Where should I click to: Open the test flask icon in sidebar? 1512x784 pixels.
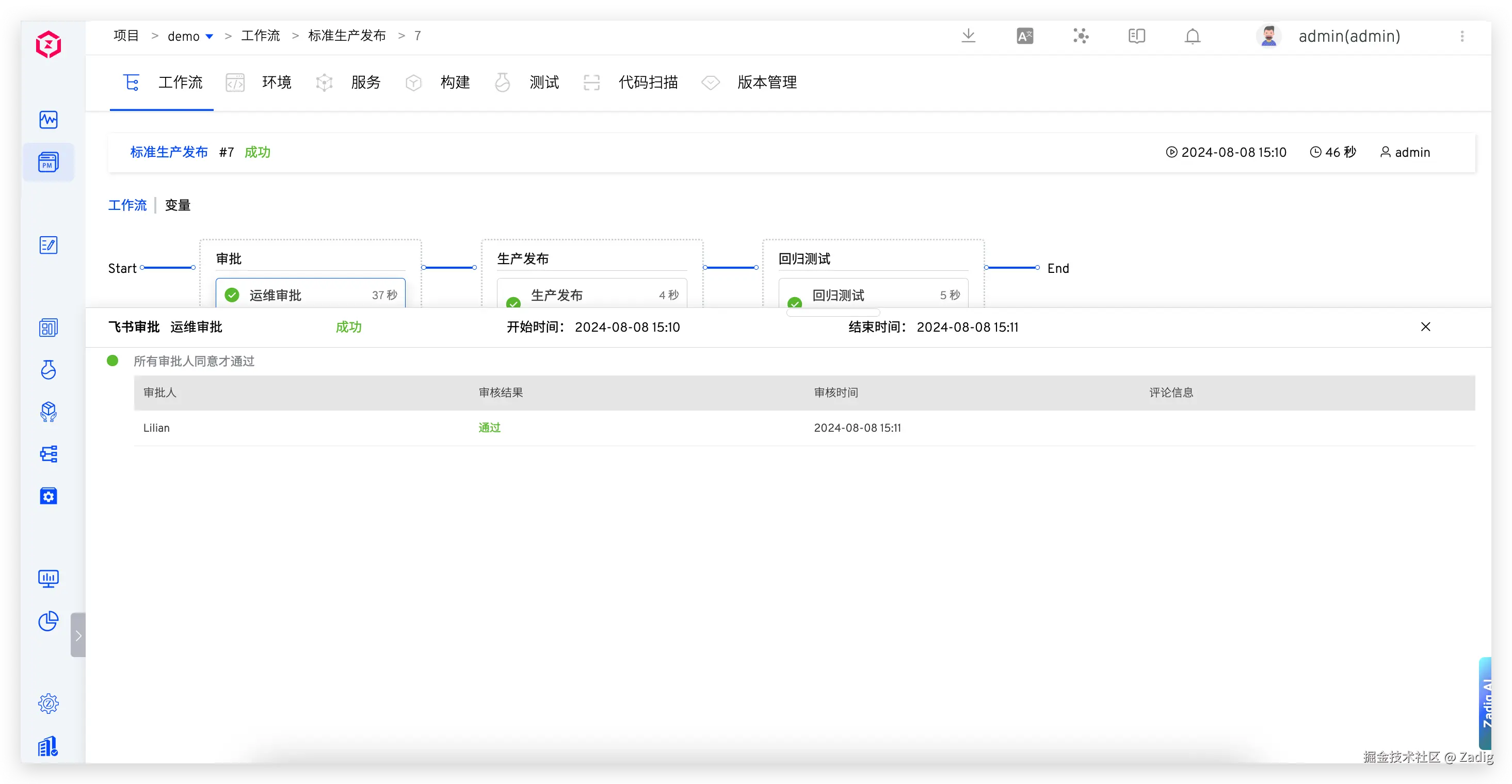tap(48, 370)
